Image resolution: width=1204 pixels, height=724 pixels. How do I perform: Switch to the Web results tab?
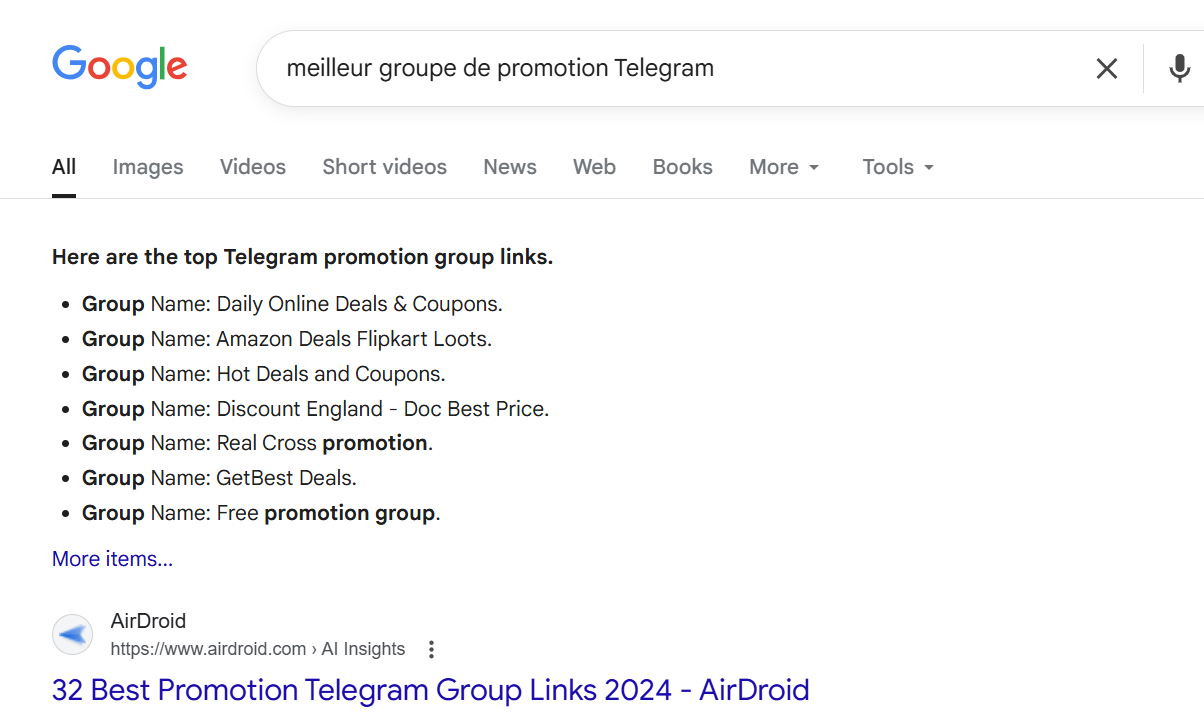pos(594,167)
